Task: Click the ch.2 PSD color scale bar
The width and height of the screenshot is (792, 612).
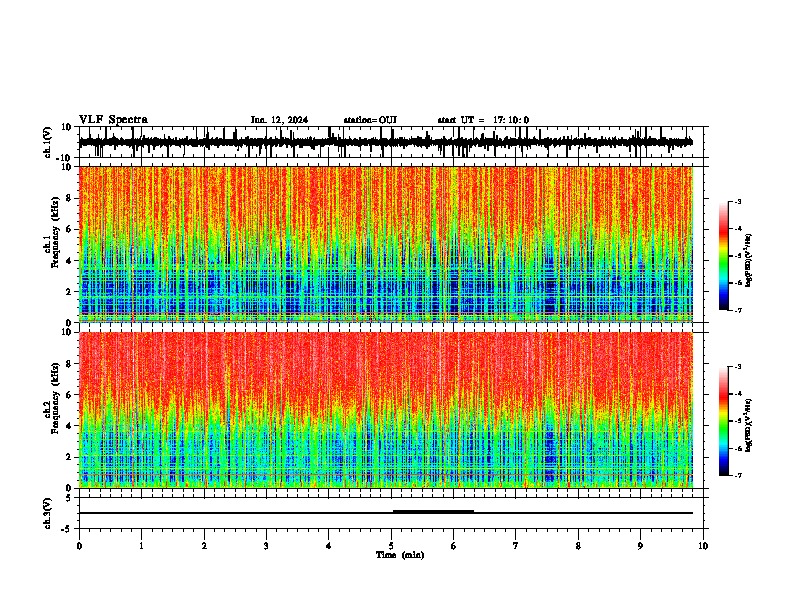Action: [724, 421]
